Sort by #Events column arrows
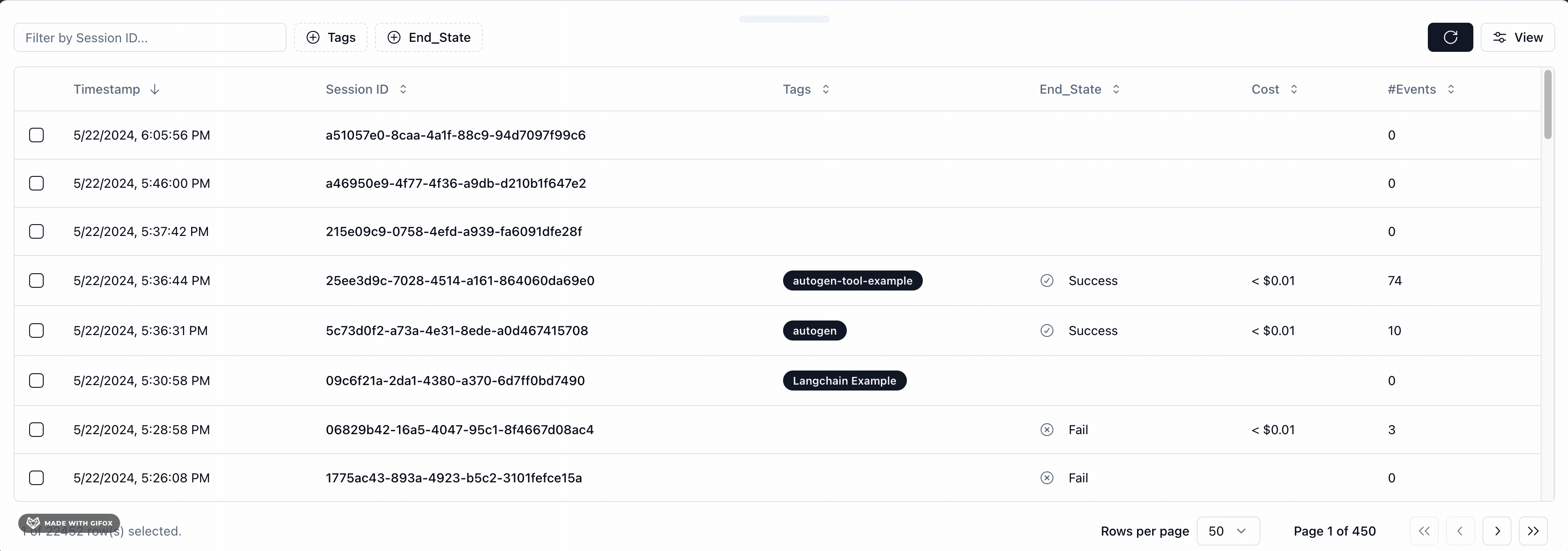 (1451, 90)
